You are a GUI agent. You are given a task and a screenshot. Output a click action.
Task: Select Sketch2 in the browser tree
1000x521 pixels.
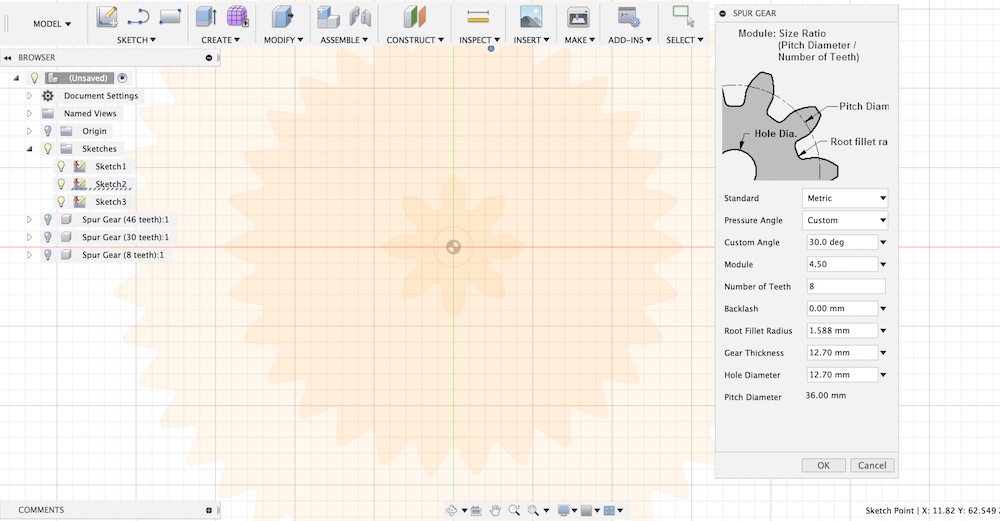[111, 184]
